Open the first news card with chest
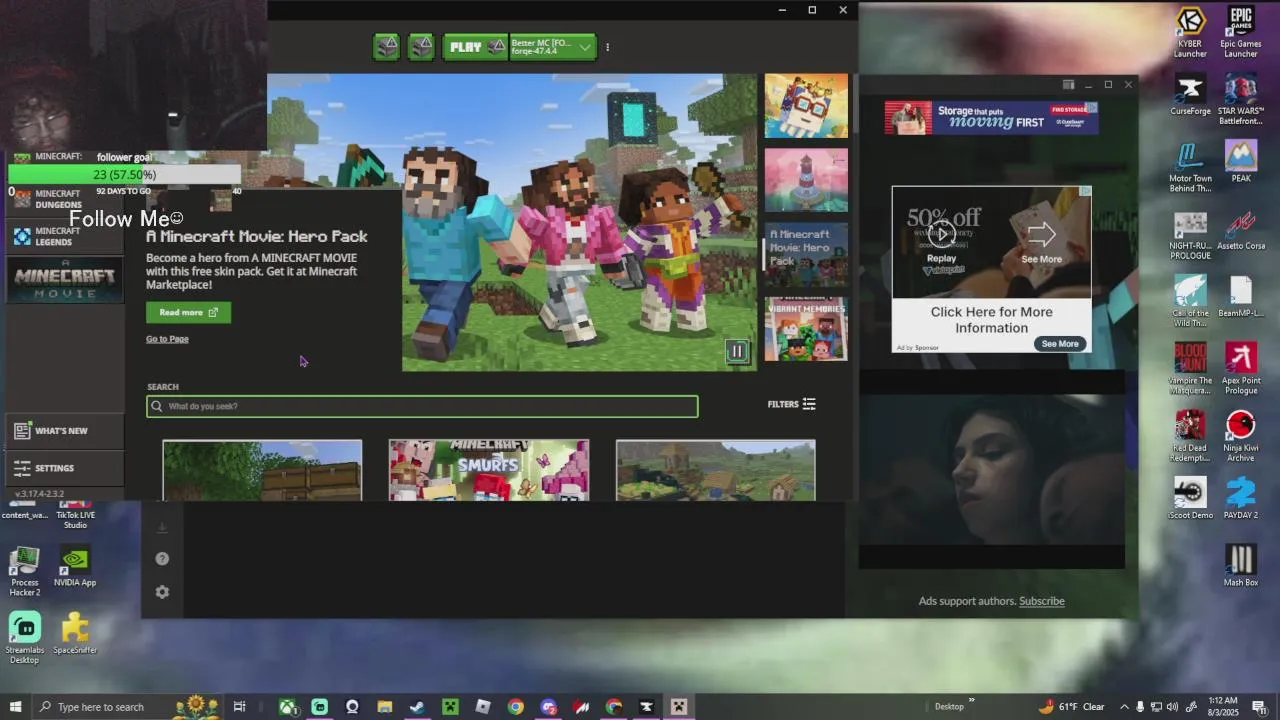 tap(262, 470)
